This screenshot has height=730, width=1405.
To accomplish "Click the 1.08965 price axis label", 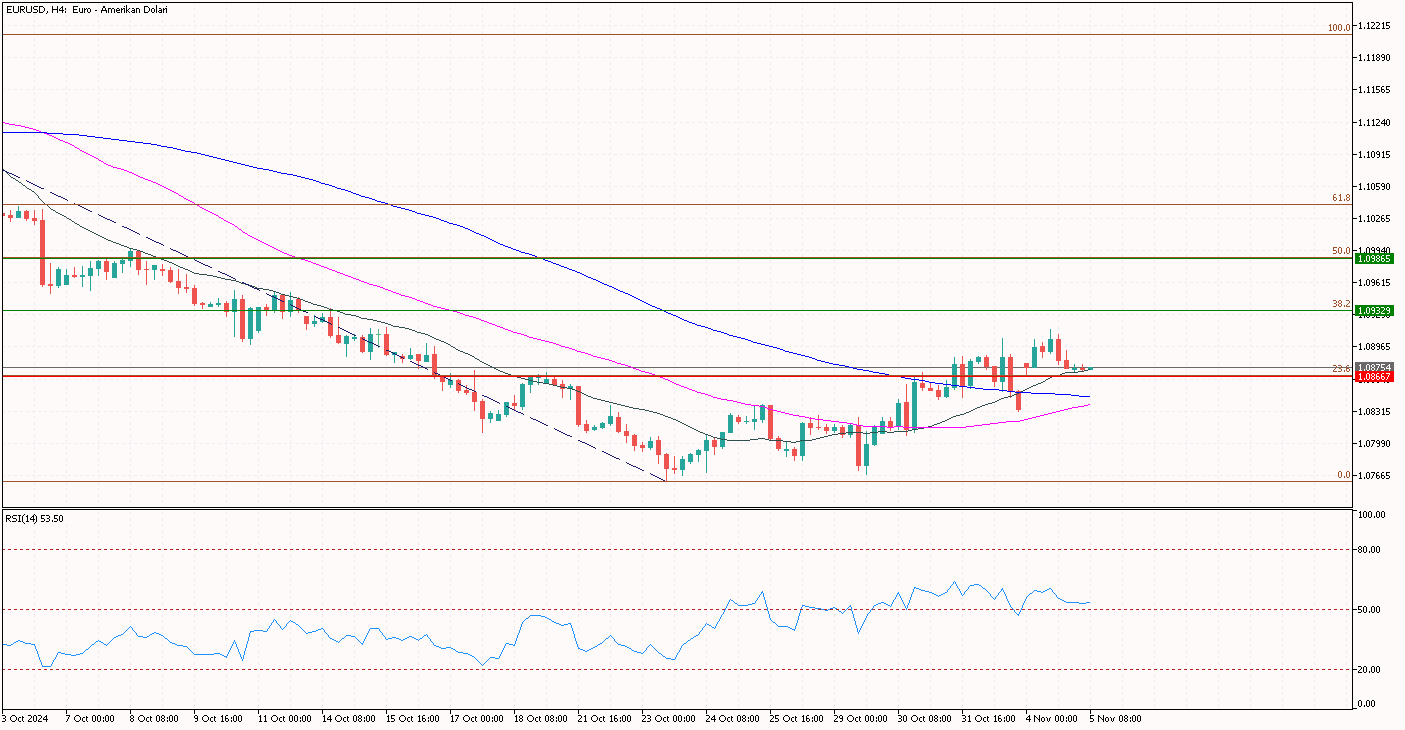I will (1376, 347).
